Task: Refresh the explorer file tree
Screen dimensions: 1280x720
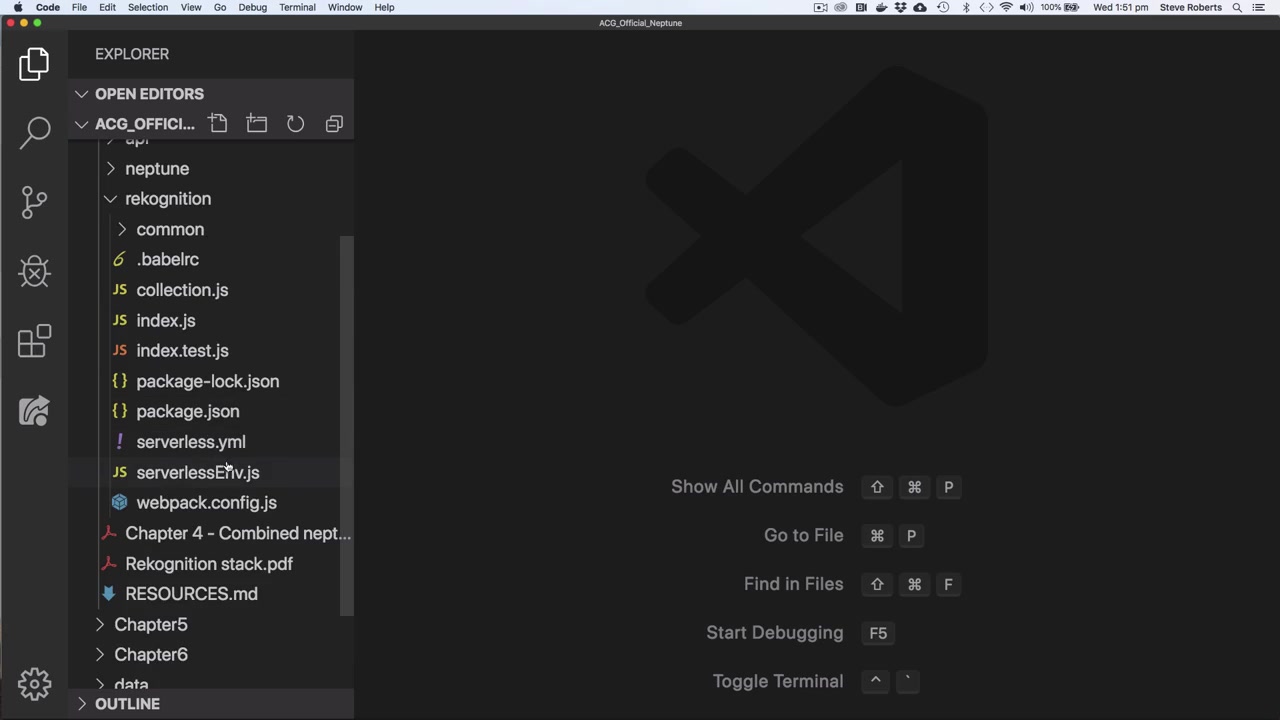Action: coord(295,124)
